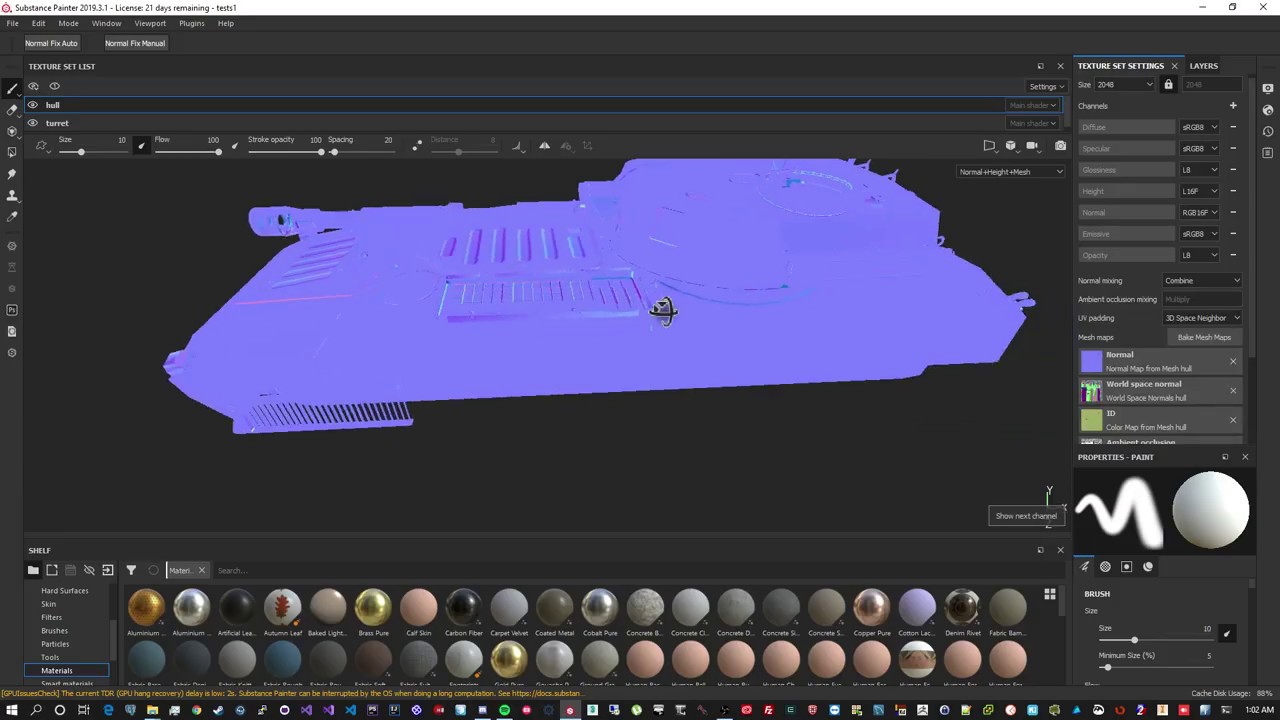Screen dimensions: 1280x720
Task: Toggle visibility of the hull texture set
Action: pos(33,105)
